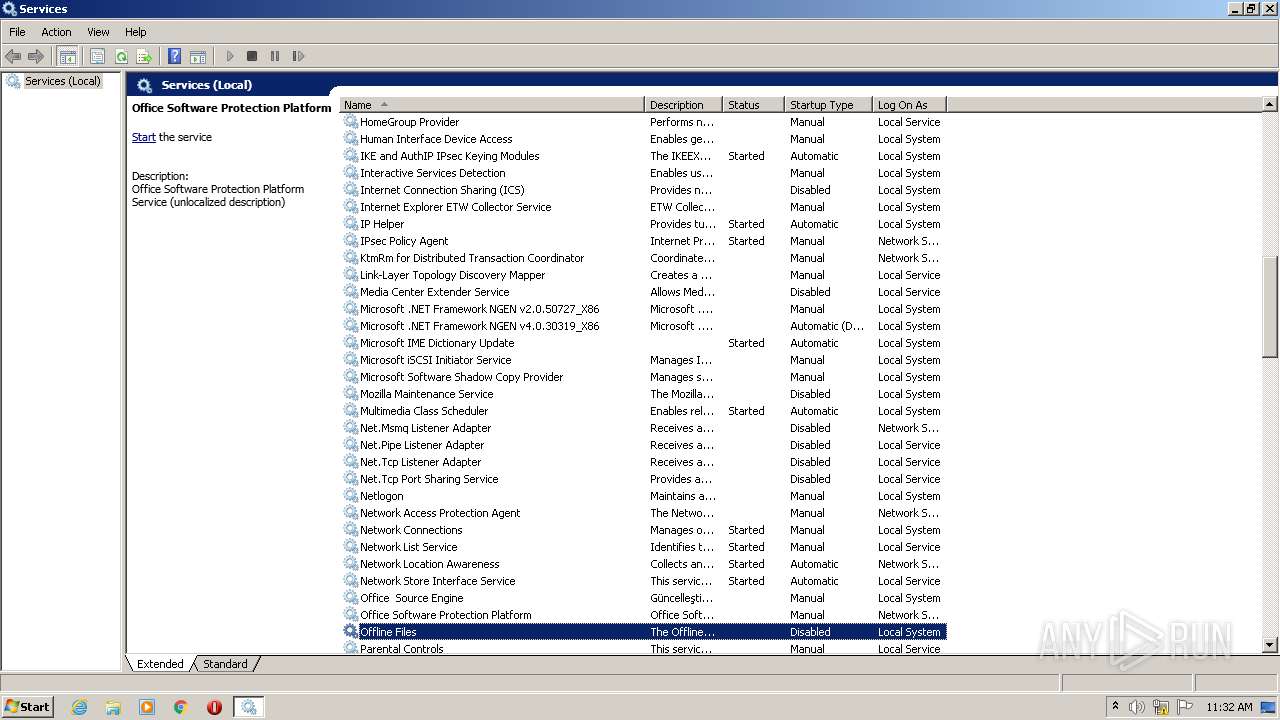Sort by the Log On As column header
The width and height of the screenshot is (1280, 720).
click(x=909, y=105)
